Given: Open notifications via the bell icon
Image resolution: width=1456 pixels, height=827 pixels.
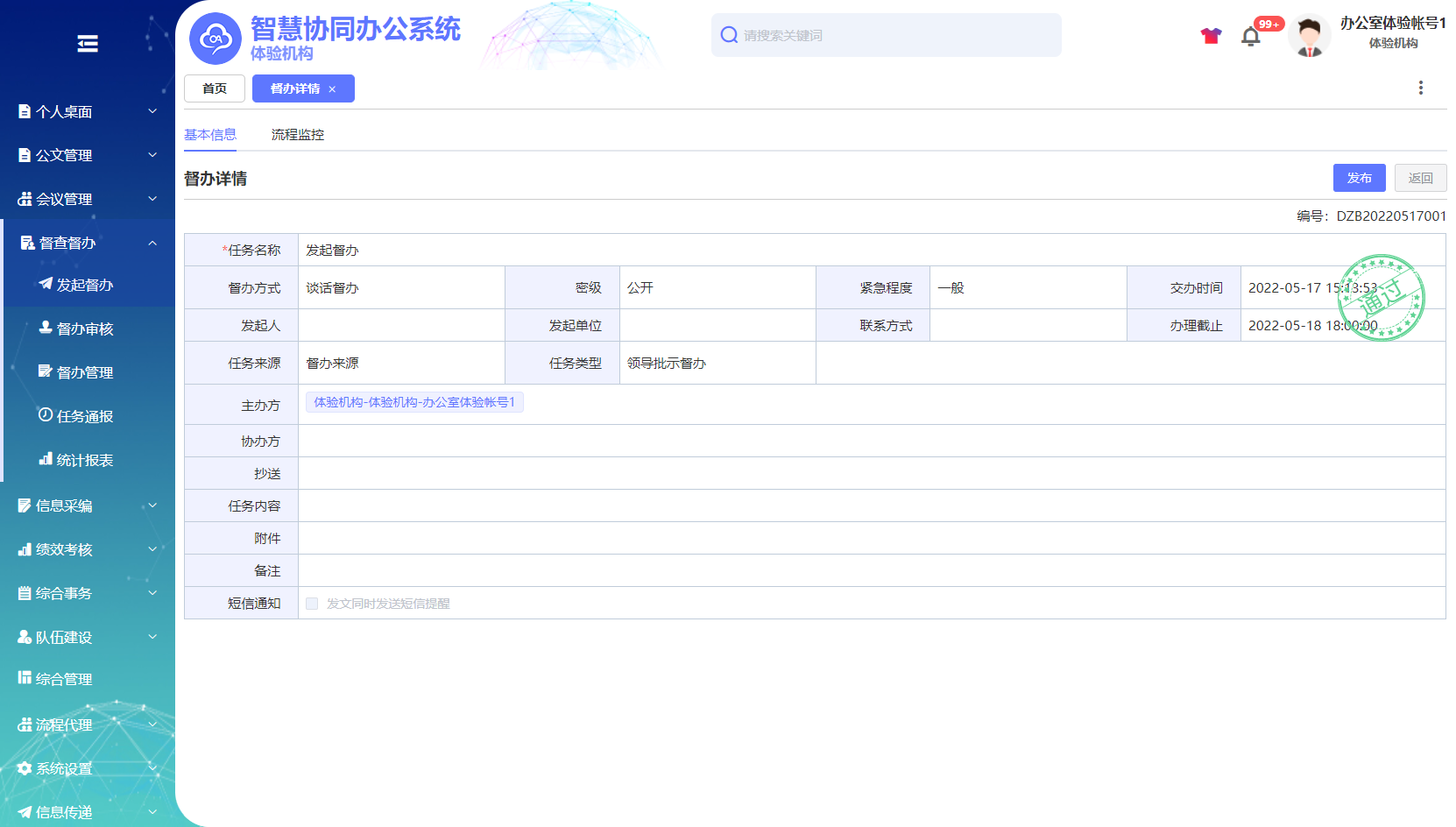Looking at the screenshot, I should click(x=1251, y=37).
